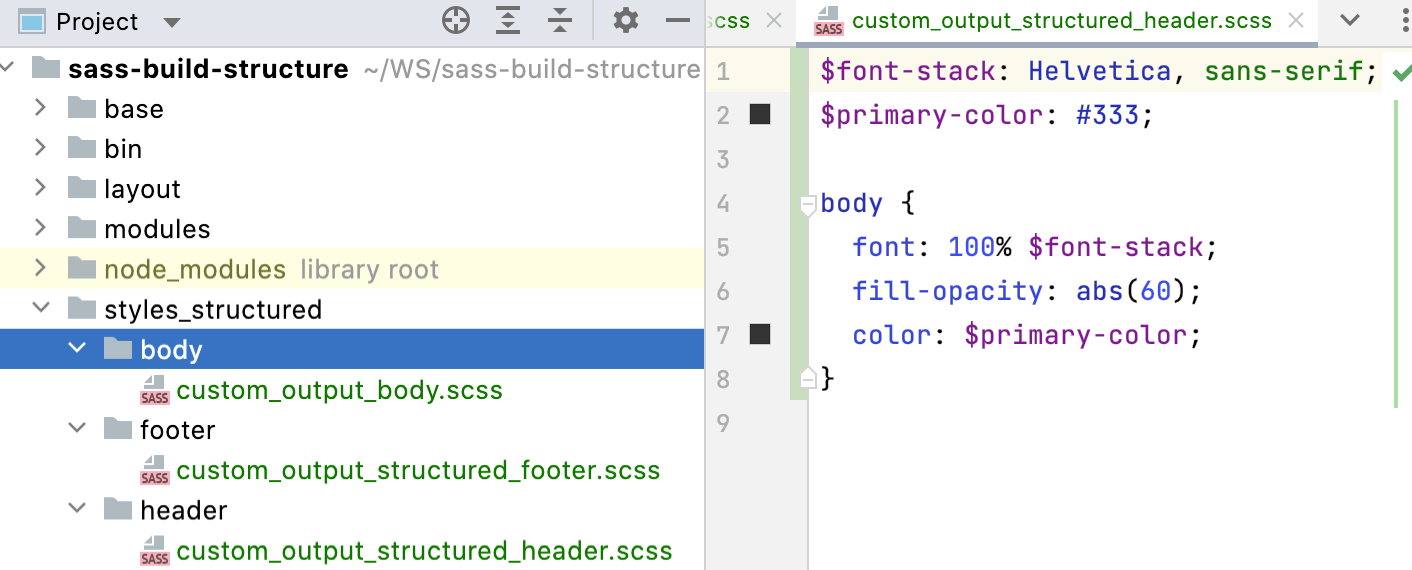
Task: Click the #333 color swatch on line 2
Action: pyautogui.click(x=760, y=115)
